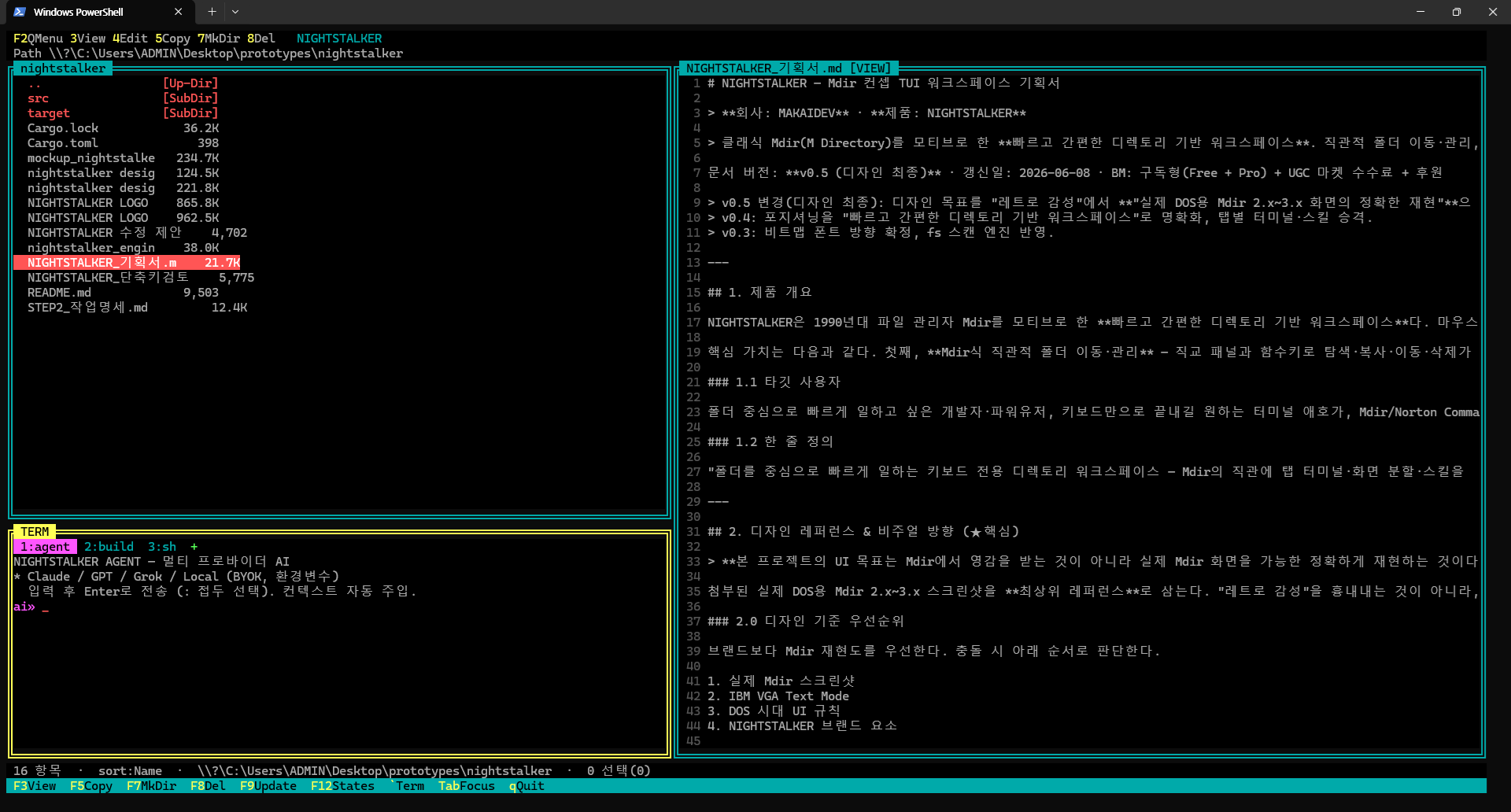Click the Path line at the top
The image size is (1511, 812).
(x=208, y=54)
